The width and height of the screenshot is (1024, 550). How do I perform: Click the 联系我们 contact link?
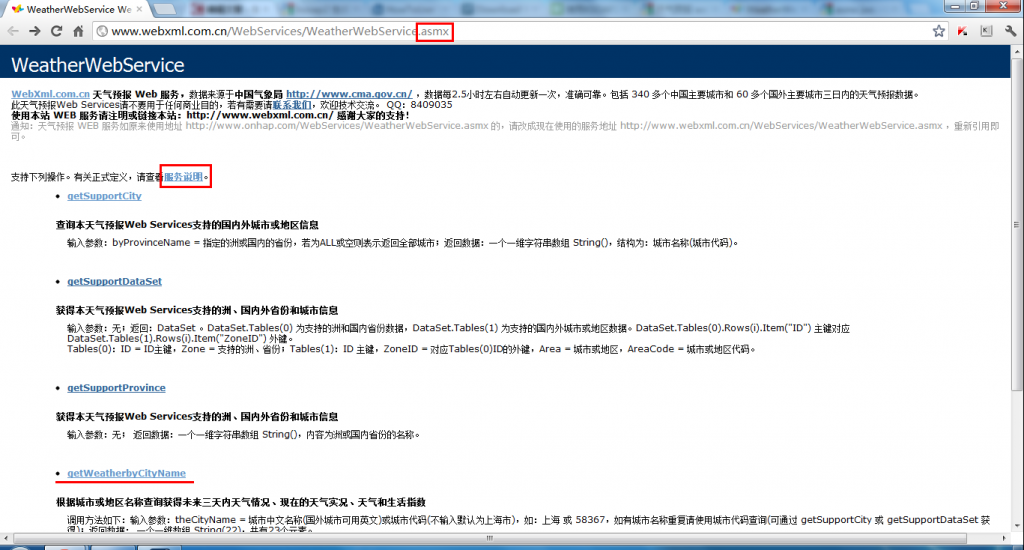click(x=292, y=105)
